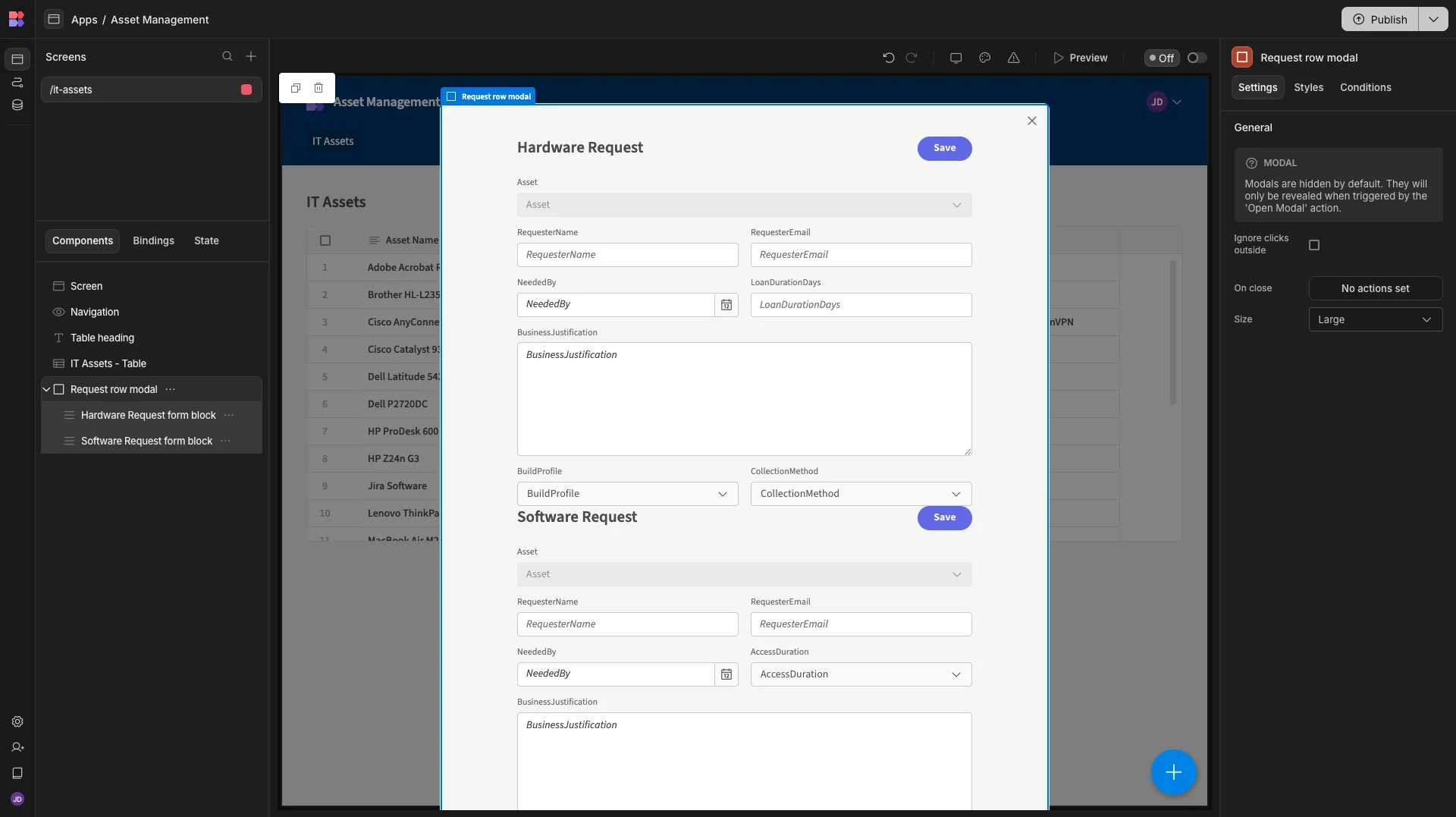This screenshot has width=1456, height=817.
Task: Open Software form NeededBy calendar picker
Action: pos(726,674)
